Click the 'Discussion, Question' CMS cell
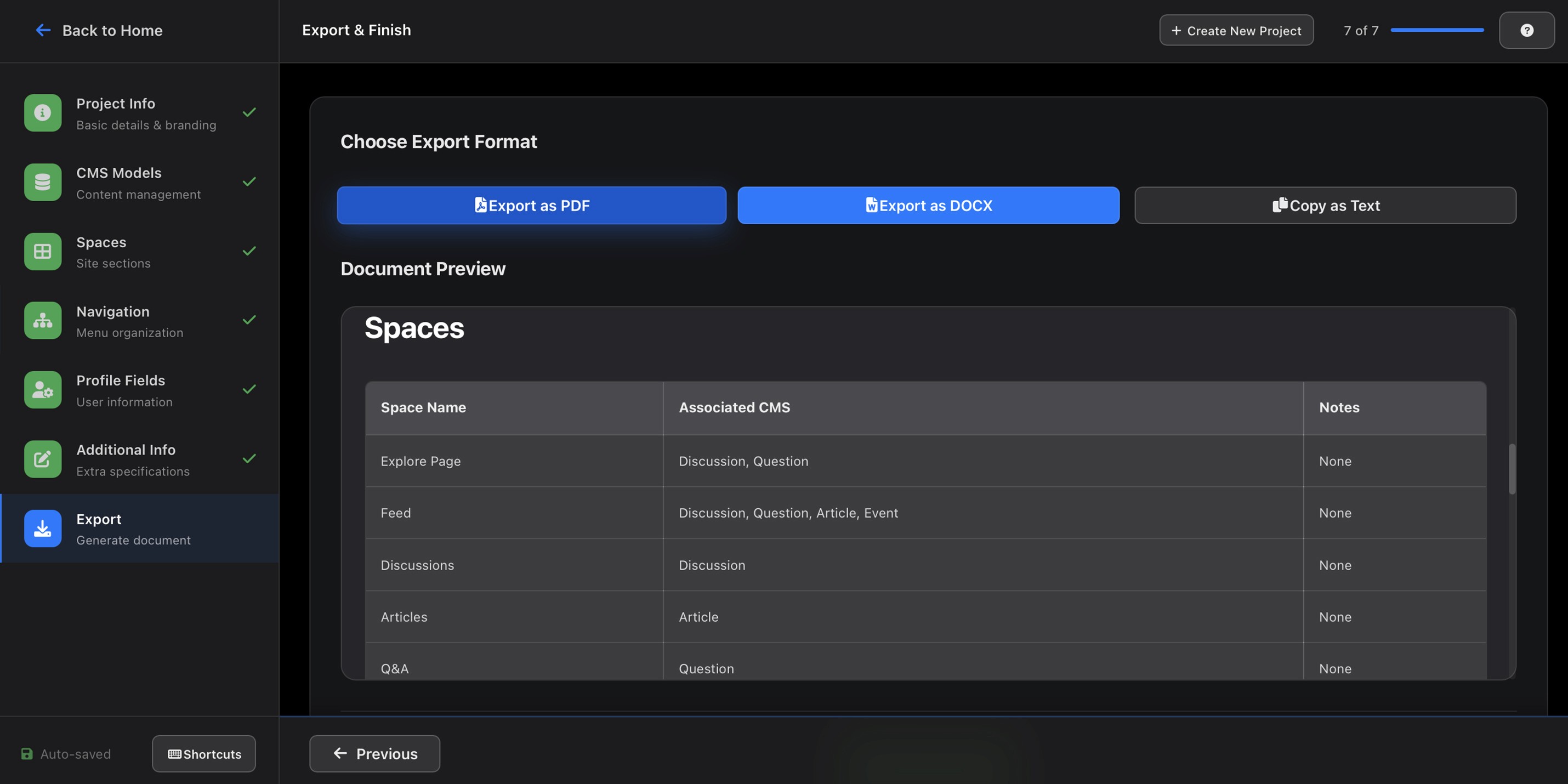This screenshot has width=1568, height=784. click(983, 461)
